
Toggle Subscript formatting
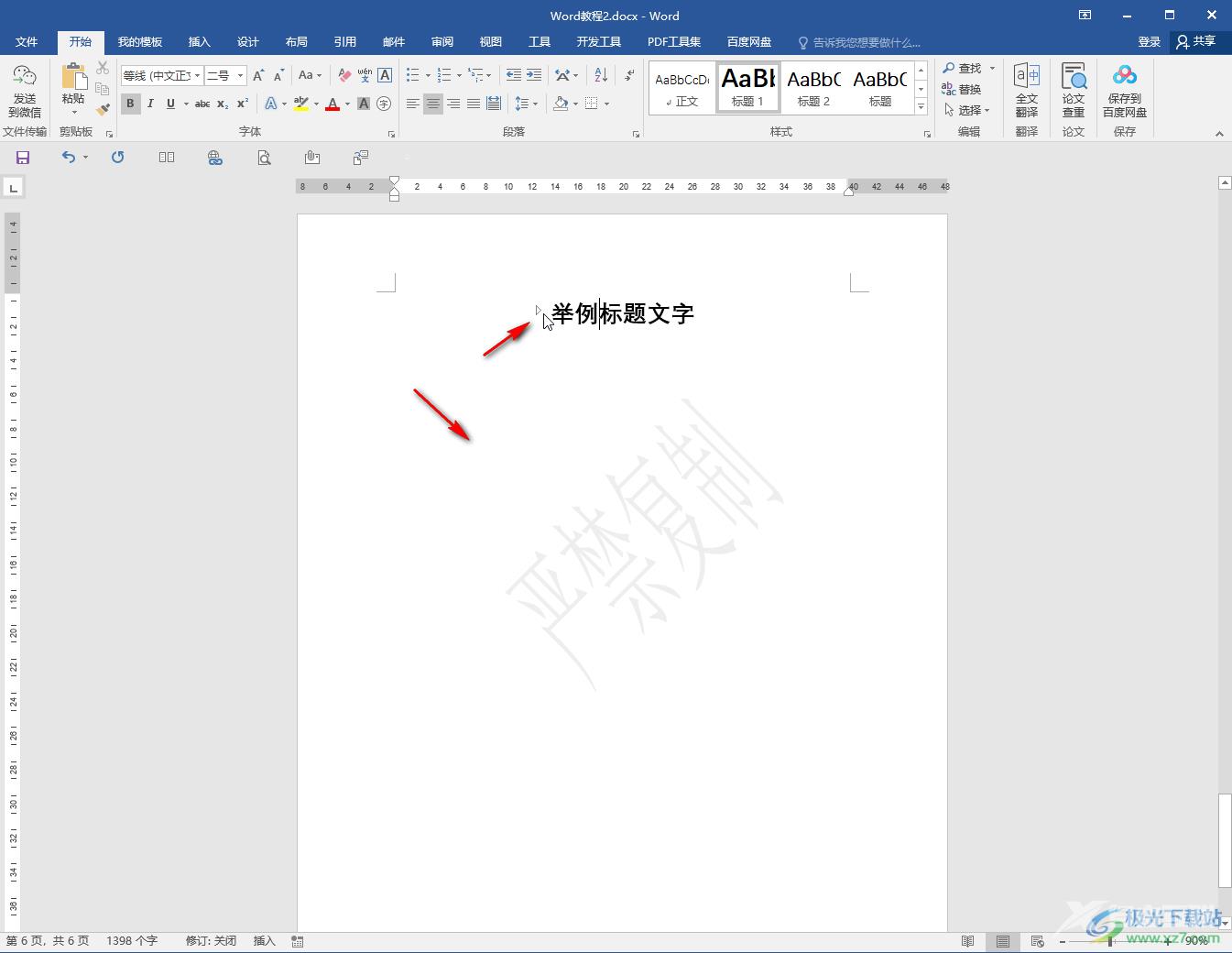coord(223,104)
